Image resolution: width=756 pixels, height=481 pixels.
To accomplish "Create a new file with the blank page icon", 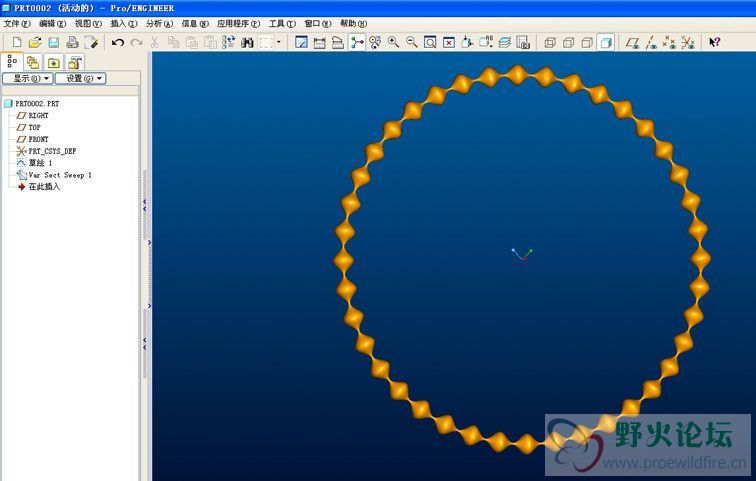I will tap(17, 42).
